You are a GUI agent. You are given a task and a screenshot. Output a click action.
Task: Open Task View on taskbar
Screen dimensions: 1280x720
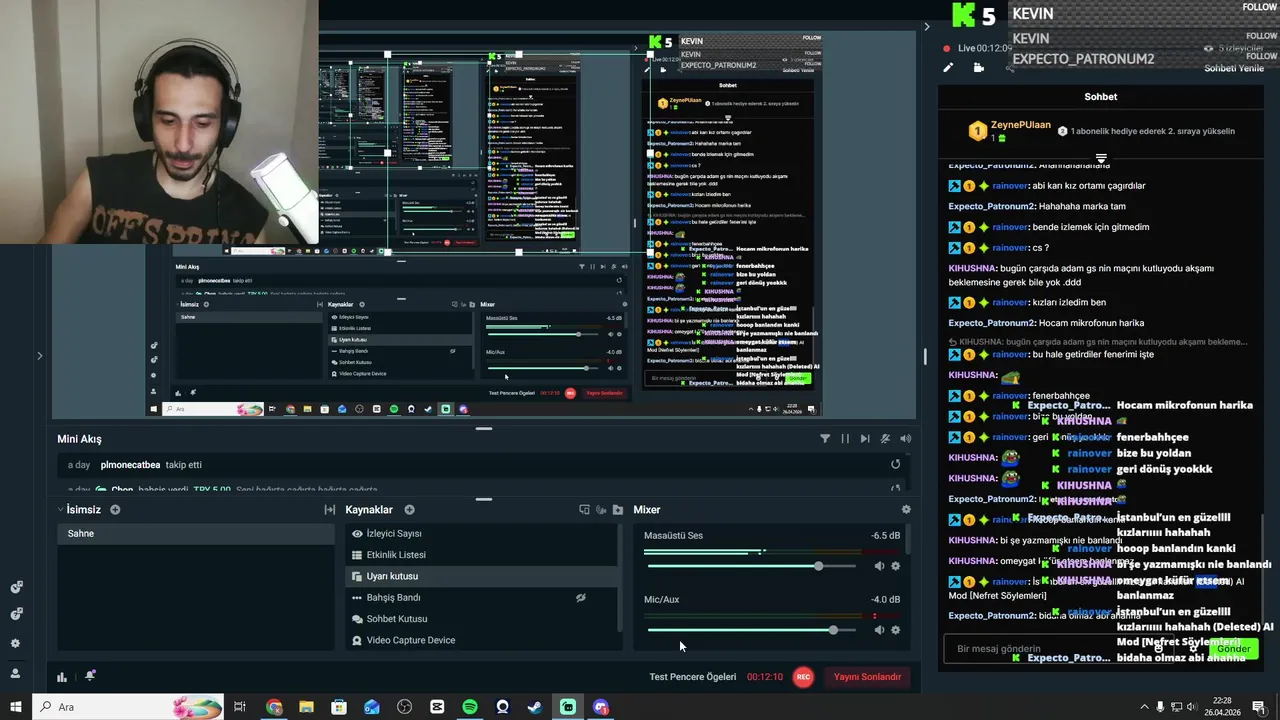pyautogui.click(x=240, y=707)
